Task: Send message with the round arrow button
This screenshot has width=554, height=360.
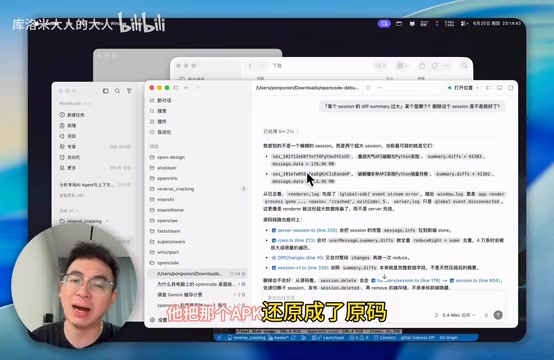Action: (x=498, y=315)
